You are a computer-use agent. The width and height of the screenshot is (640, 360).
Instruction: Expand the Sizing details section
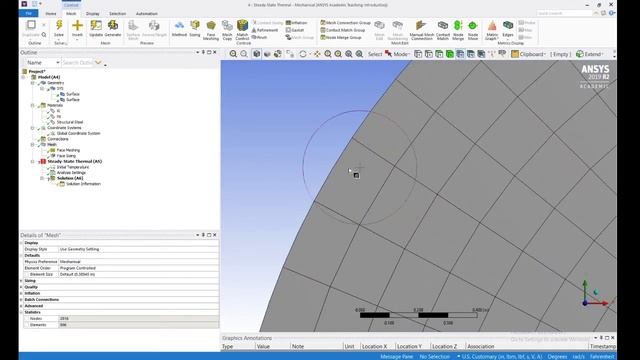[x=22, y=281]
